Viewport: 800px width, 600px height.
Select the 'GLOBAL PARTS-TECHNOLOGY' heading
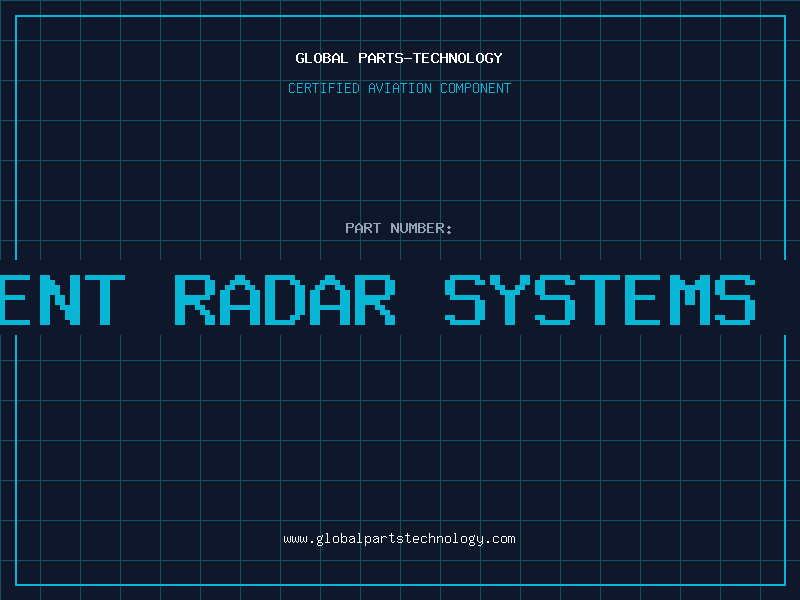tap(399, 58)
